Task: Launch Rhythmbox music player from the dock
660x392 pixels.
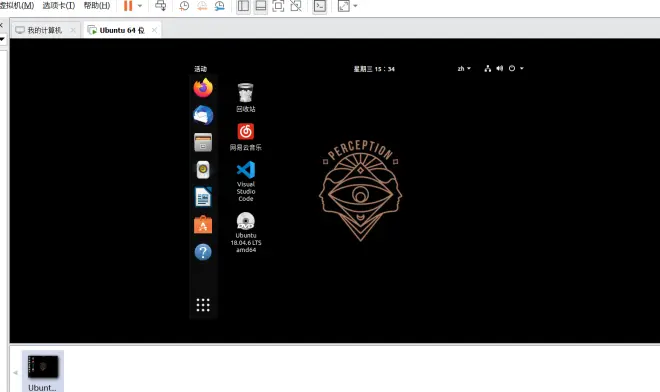Action: click(x=203, y=170)
